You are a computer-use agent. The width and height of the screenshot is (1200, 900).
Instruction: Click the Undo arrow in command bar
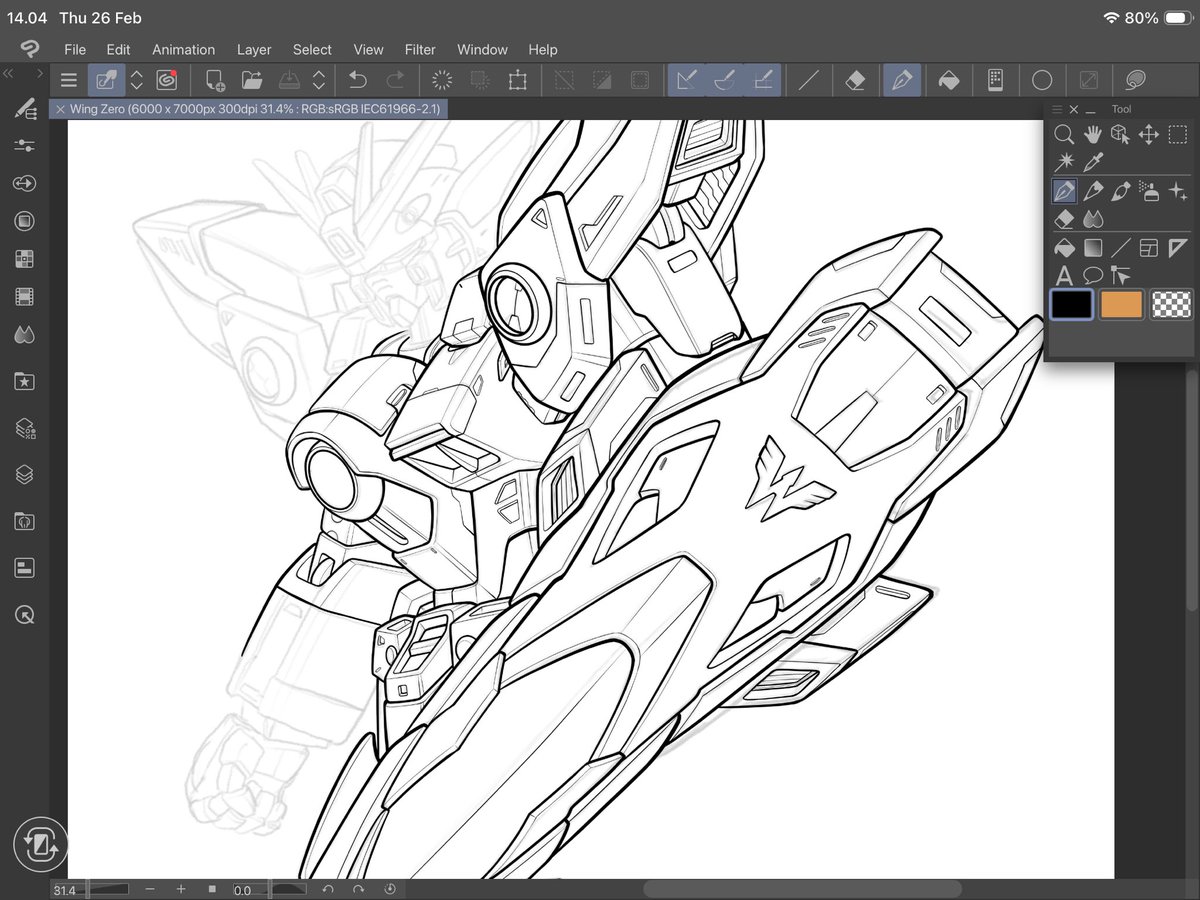[x=358, y=80]
